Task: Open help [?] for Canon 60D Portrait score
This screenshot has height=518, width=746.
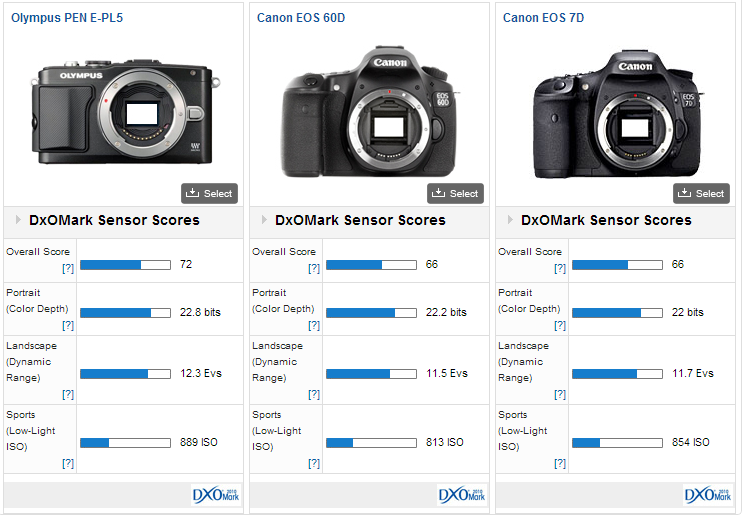Action: click(x=314, y=325)
